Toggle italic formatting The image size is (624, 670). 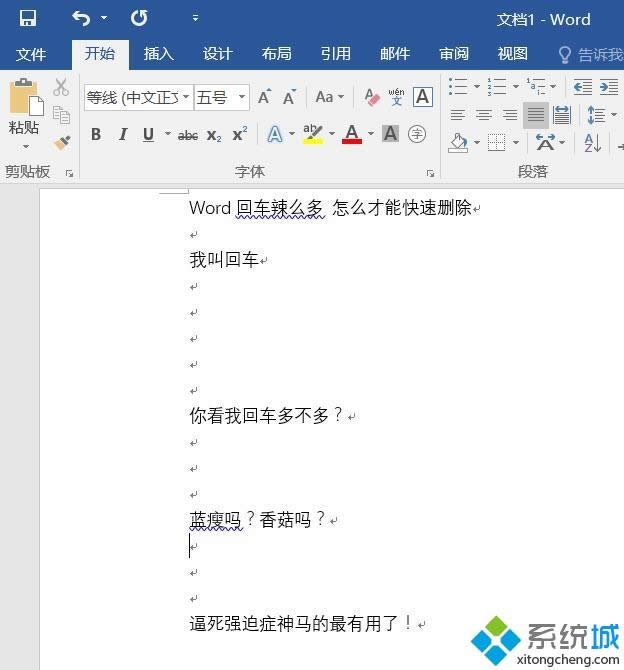tap(123, 135)
